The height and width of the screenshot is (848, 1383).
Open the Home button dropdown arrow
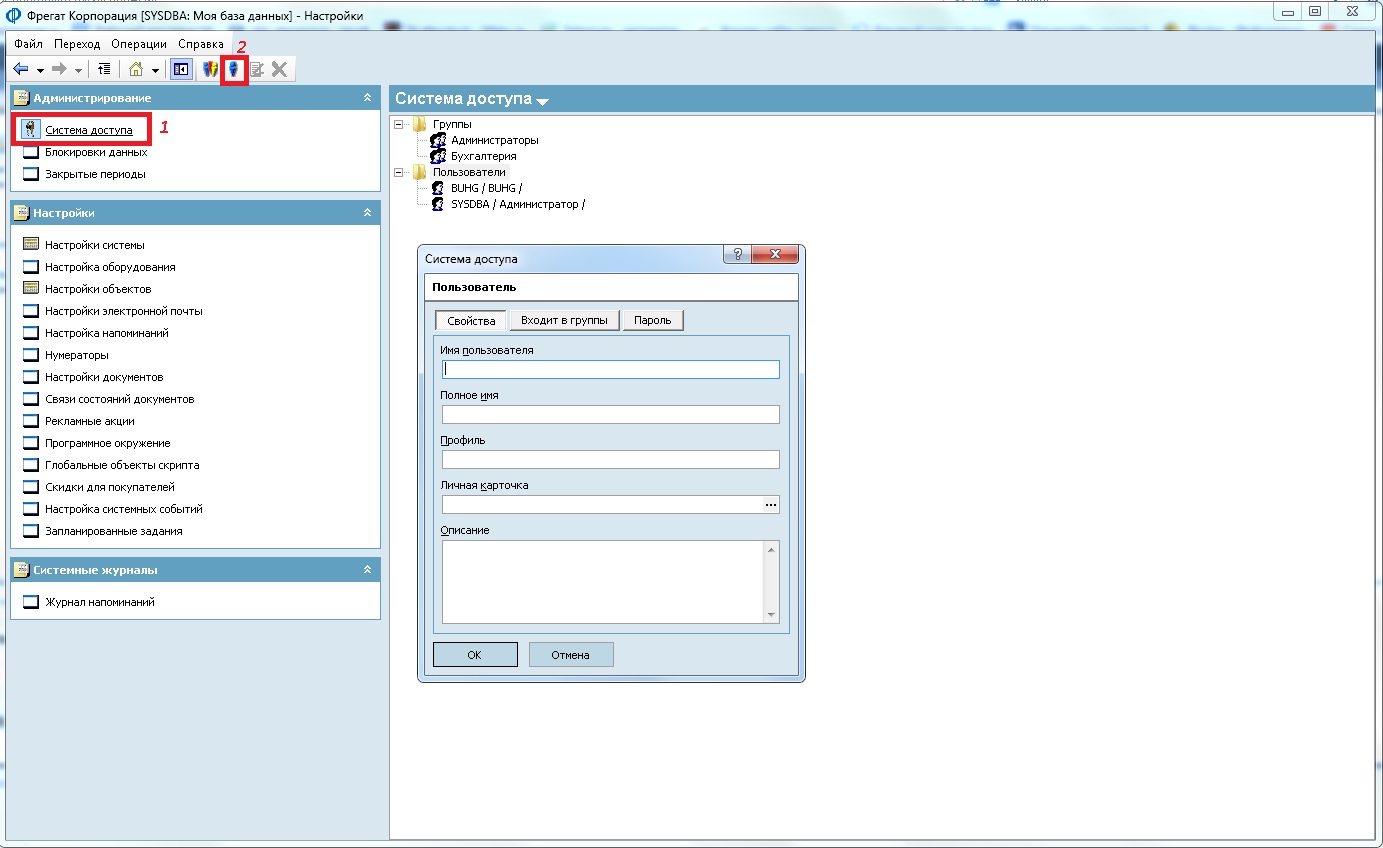pyautogui.click(x=155, y=70)
